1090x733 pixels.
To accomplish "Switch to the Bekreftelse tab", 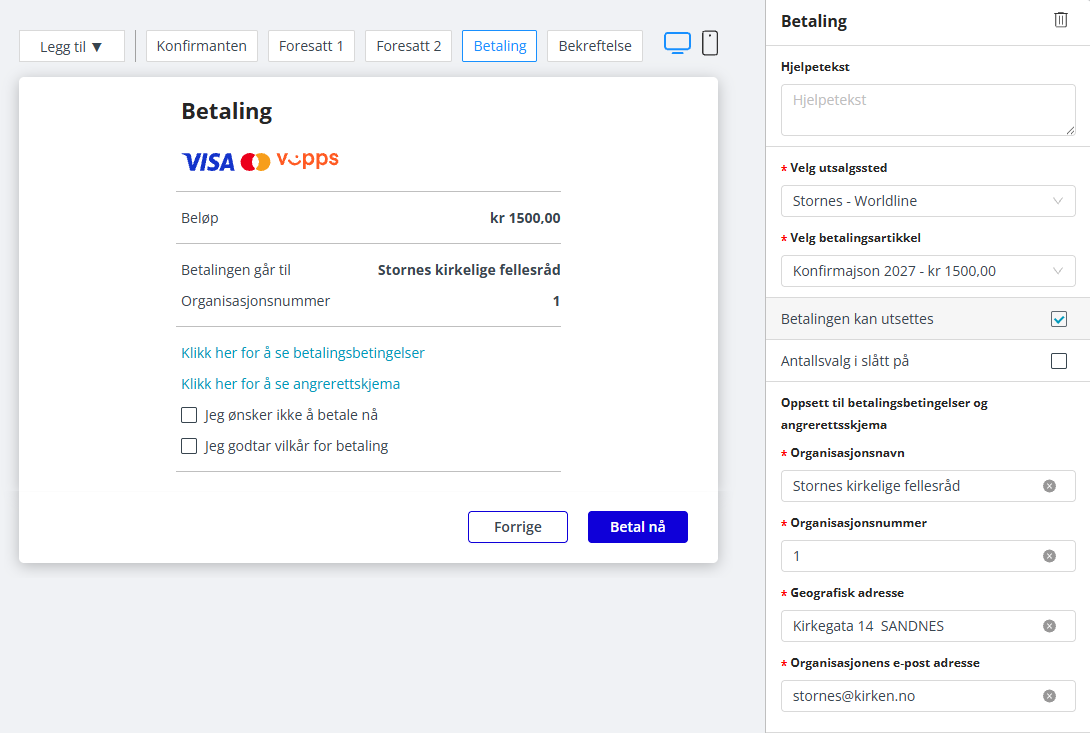I will (x=595, y=46).
